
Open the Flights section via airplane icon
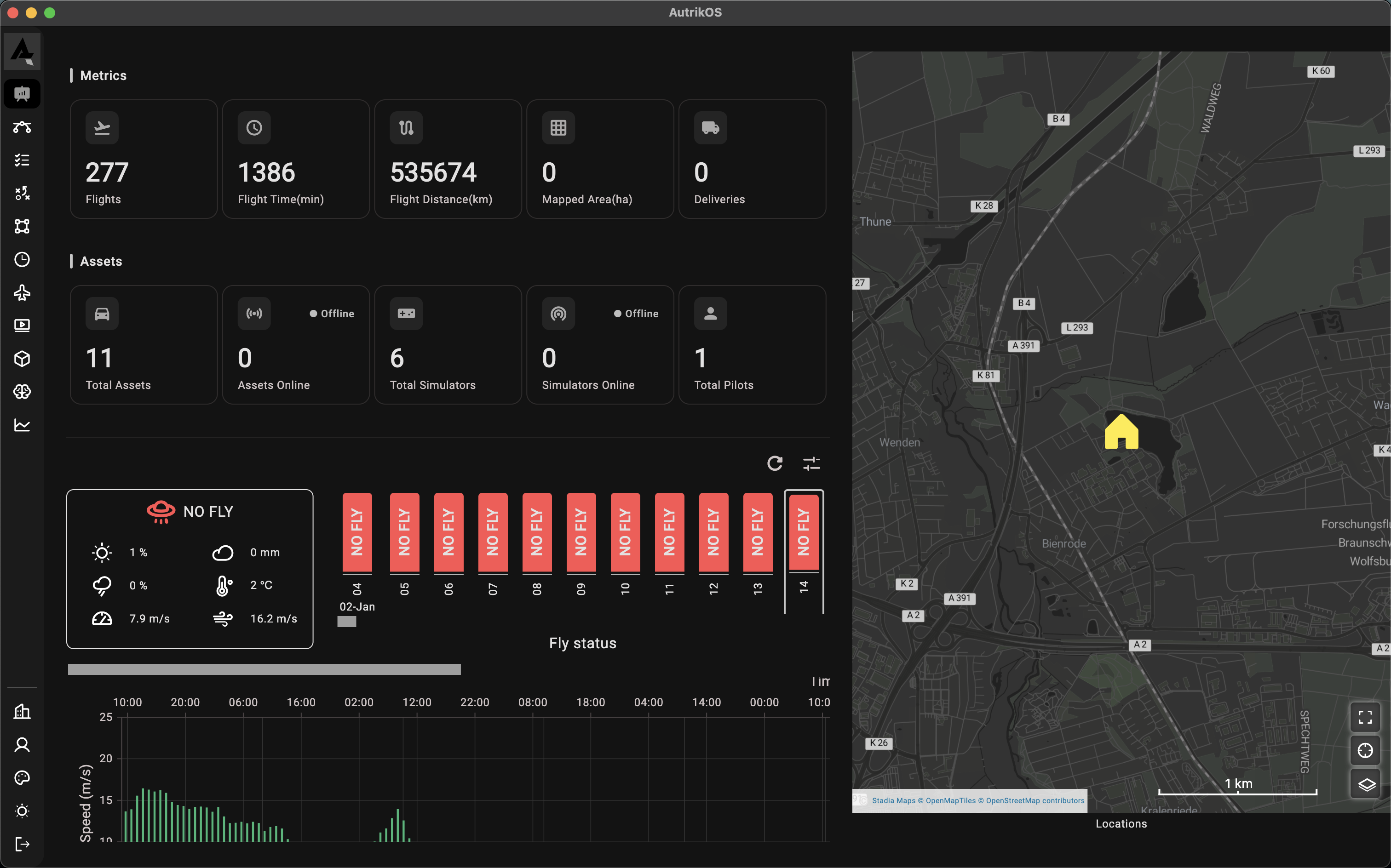tap(22, 292)
